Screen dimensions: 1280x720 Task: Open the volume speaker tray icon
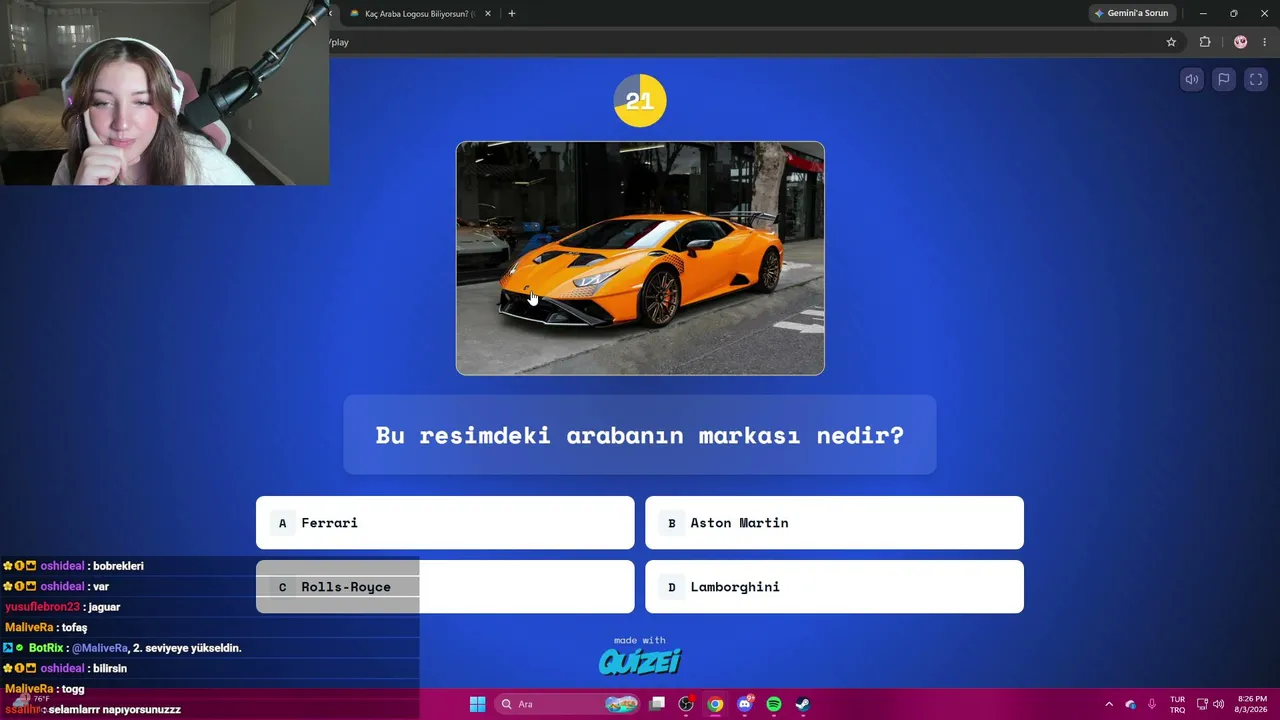point(1218,704)
